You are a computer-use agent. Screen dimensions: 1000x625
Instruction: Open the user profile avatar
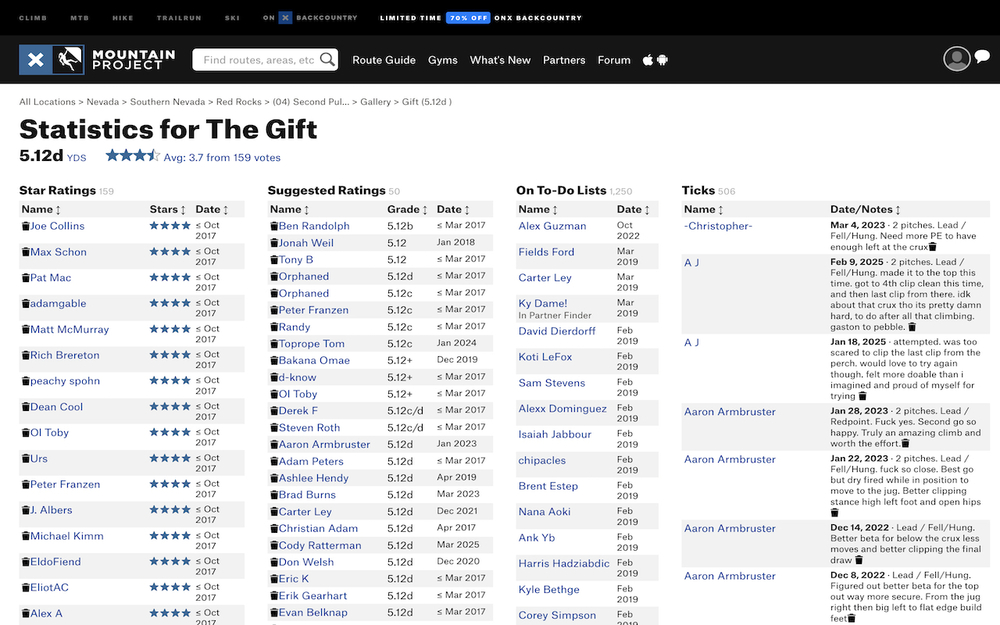[957, 59]
